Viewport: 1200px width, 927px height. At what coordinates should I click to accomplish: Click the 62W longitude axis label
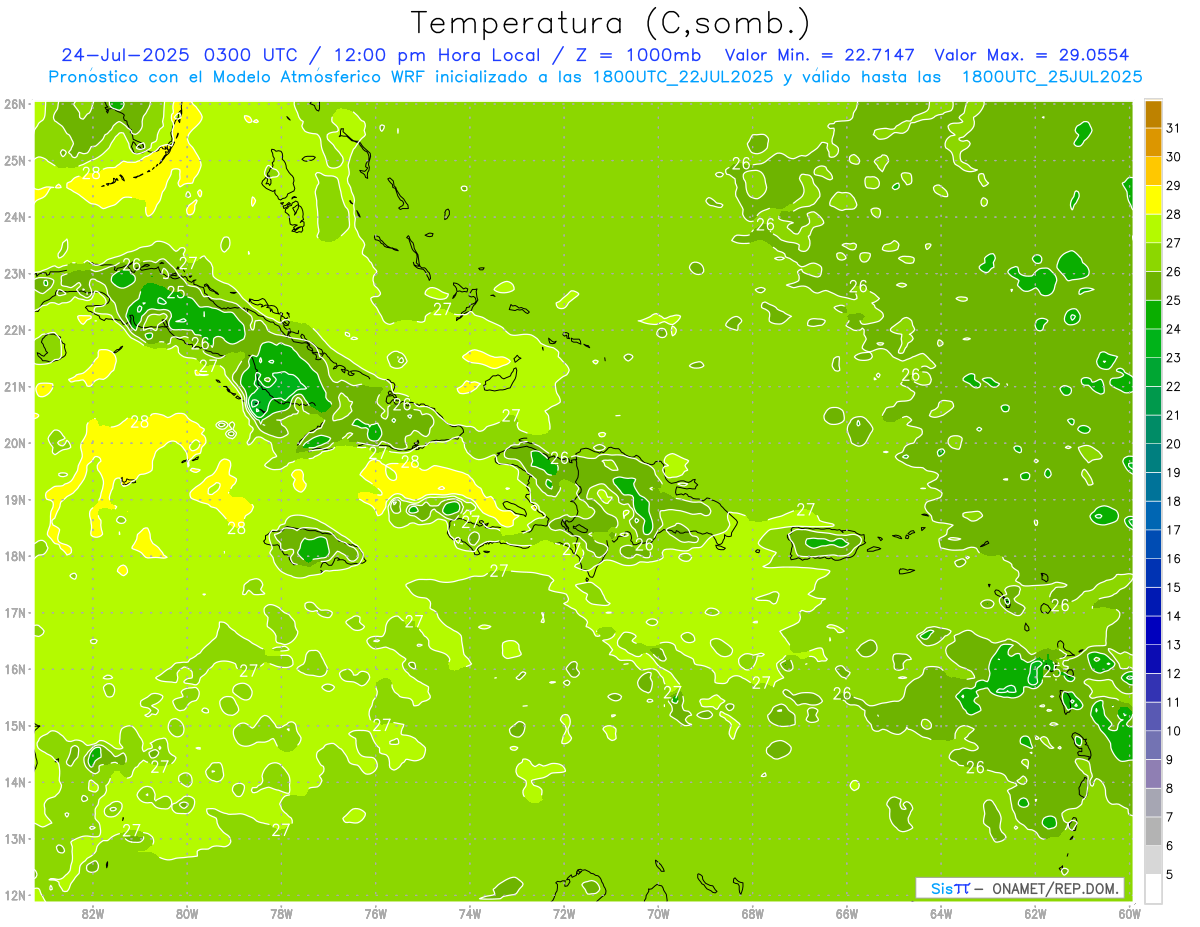(1035, 913)
